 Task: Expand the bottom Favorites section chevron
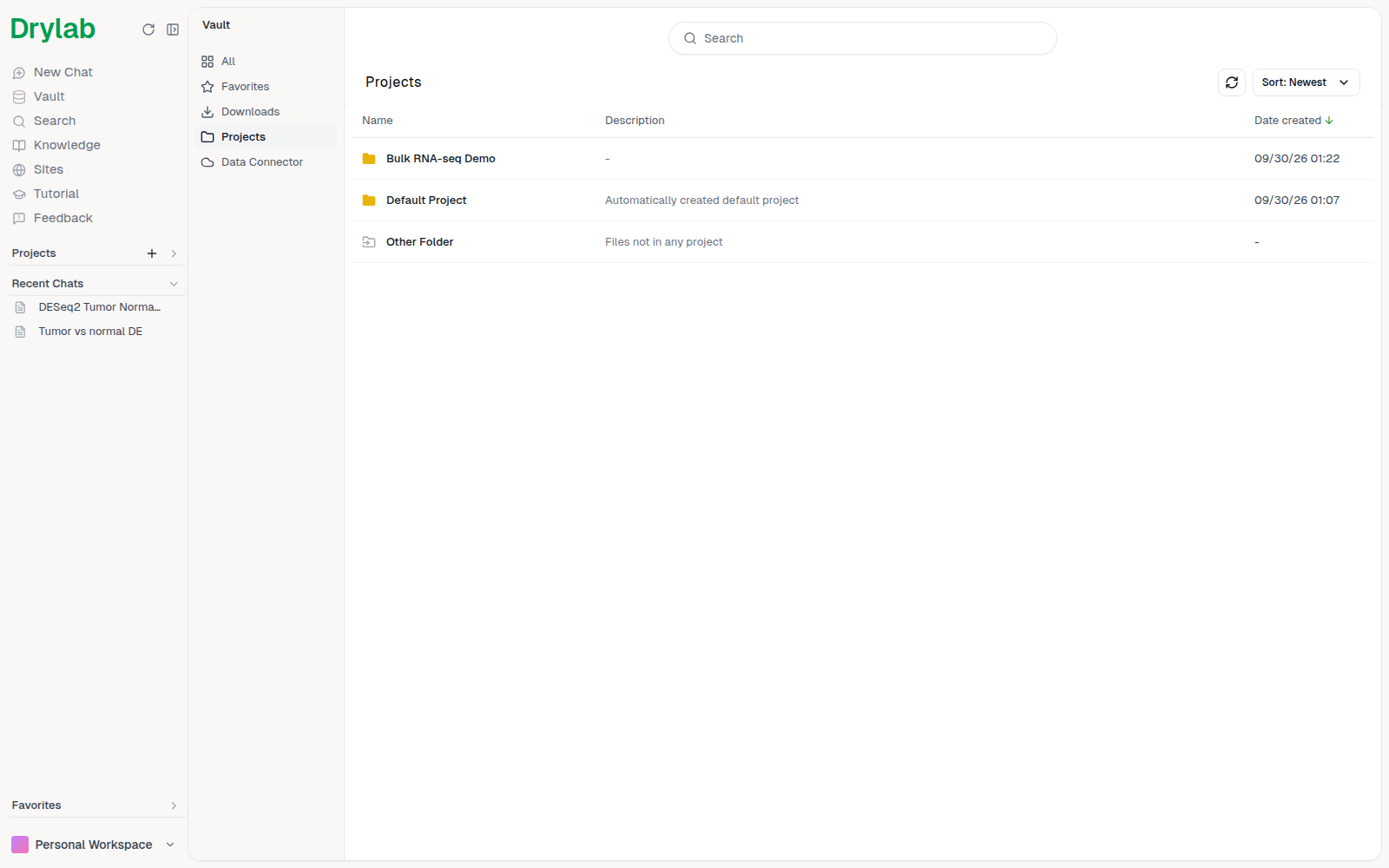174,806
